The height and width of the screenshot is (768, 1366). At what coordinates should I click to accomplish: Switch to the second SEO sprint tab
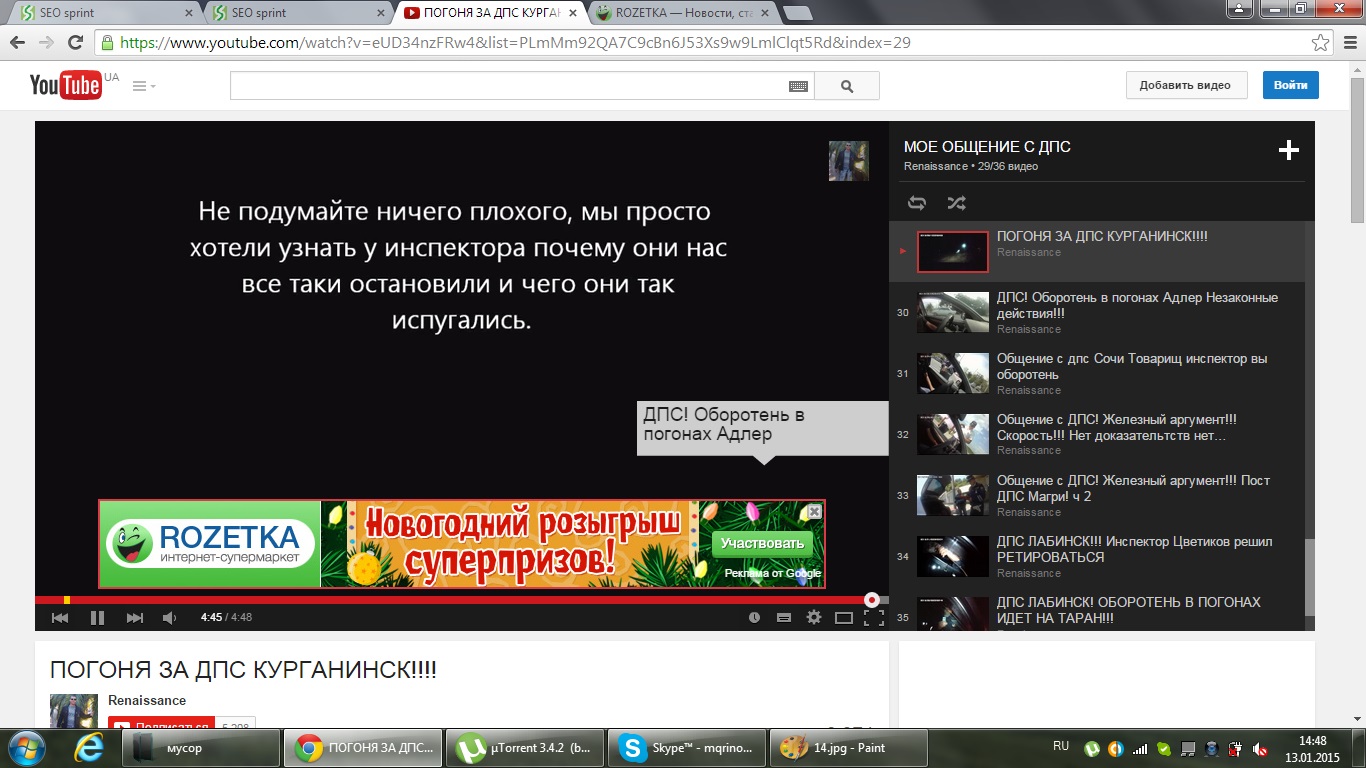click(298, 13)
